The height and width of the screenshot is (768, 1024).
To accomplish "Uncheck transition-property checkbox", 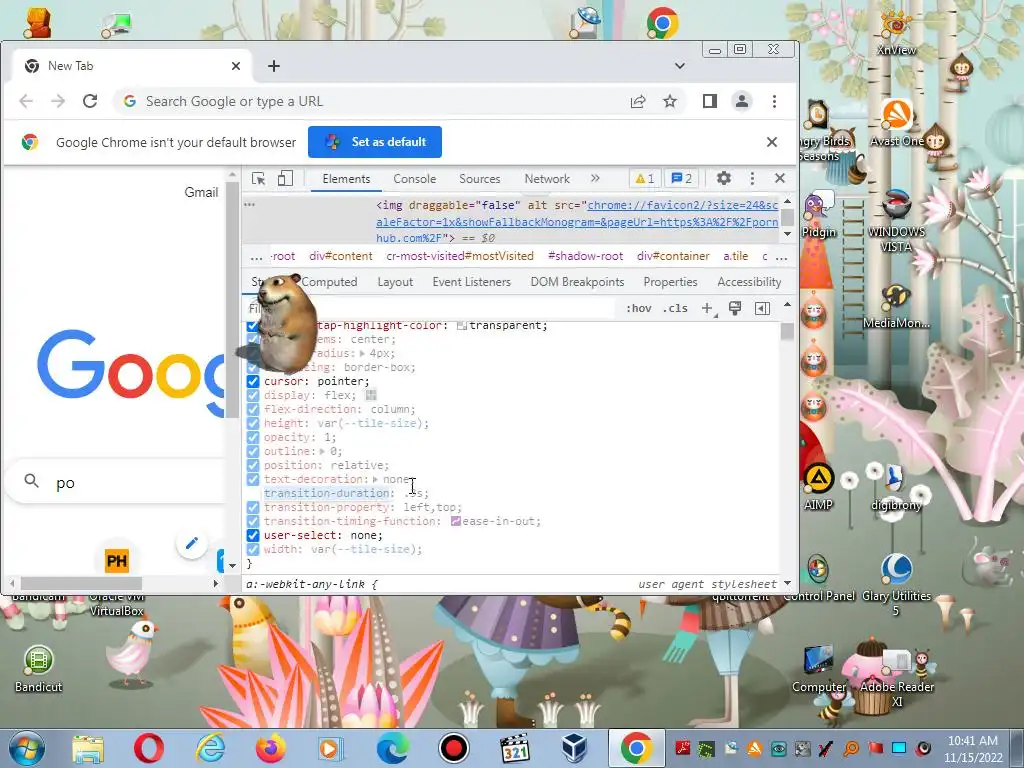I will click(253, 507).
